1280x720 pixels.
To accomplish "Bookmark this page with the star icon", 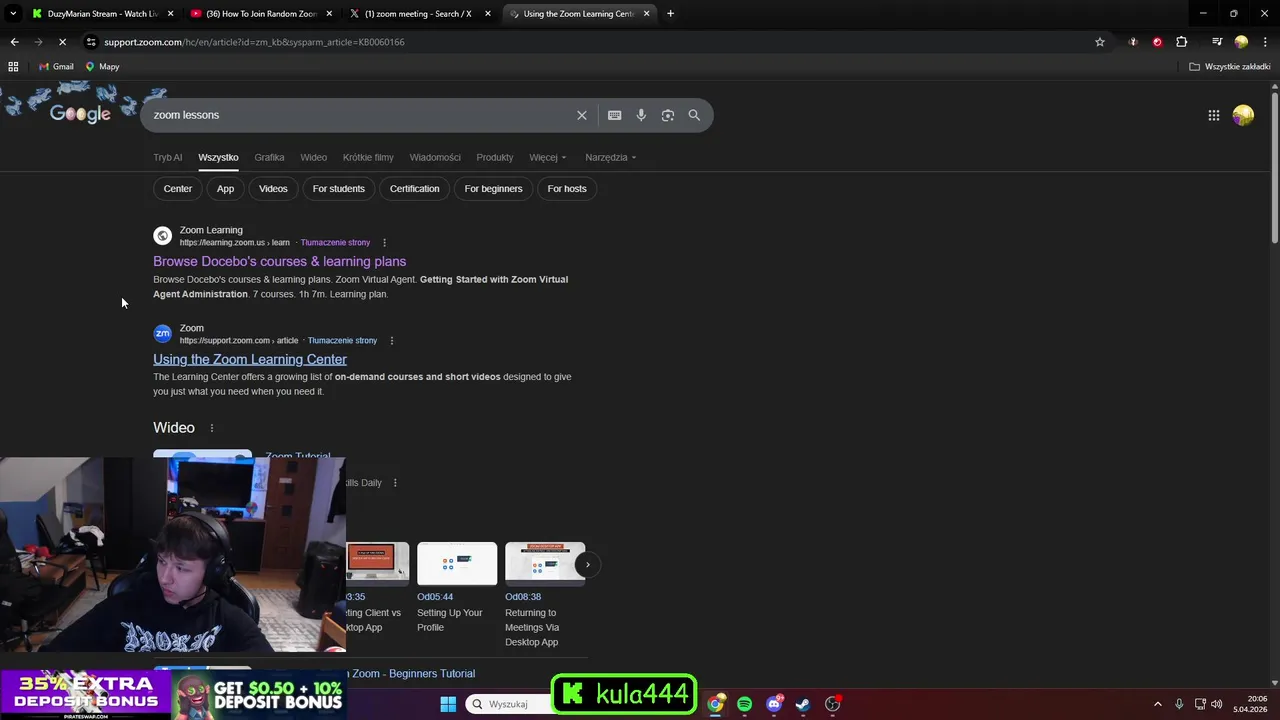I will click(1100, 42).
